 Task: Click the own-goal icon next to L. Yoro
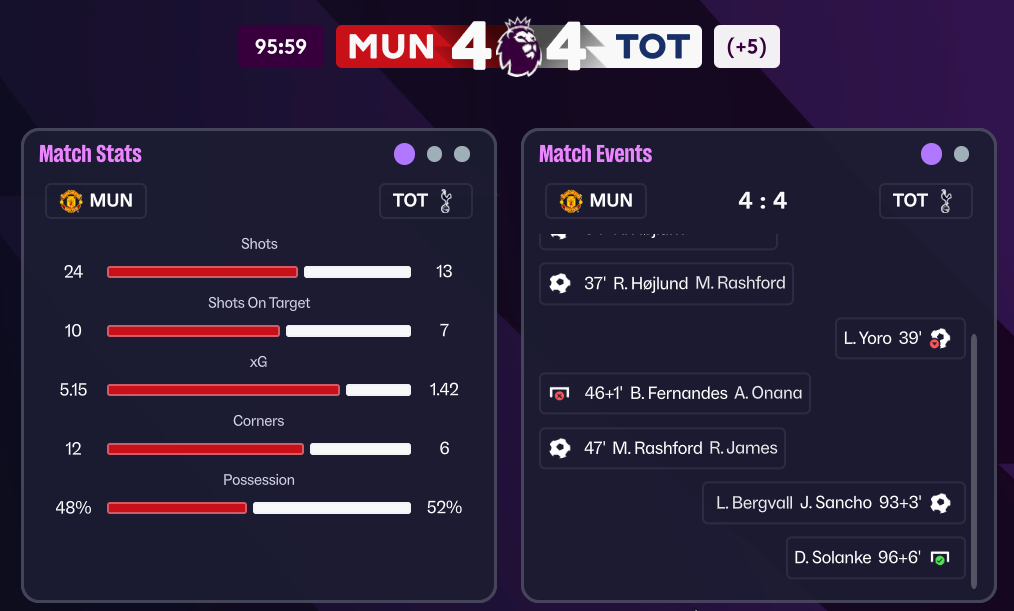[x=939, y=338]
